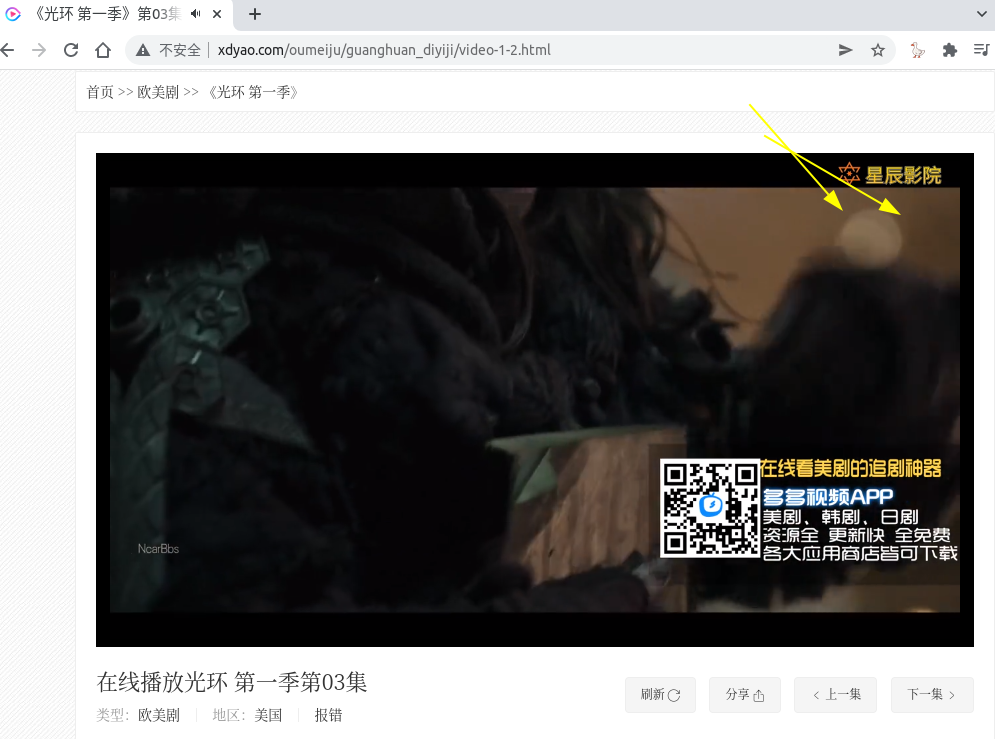Open the 分享 share button

(745, 694)
